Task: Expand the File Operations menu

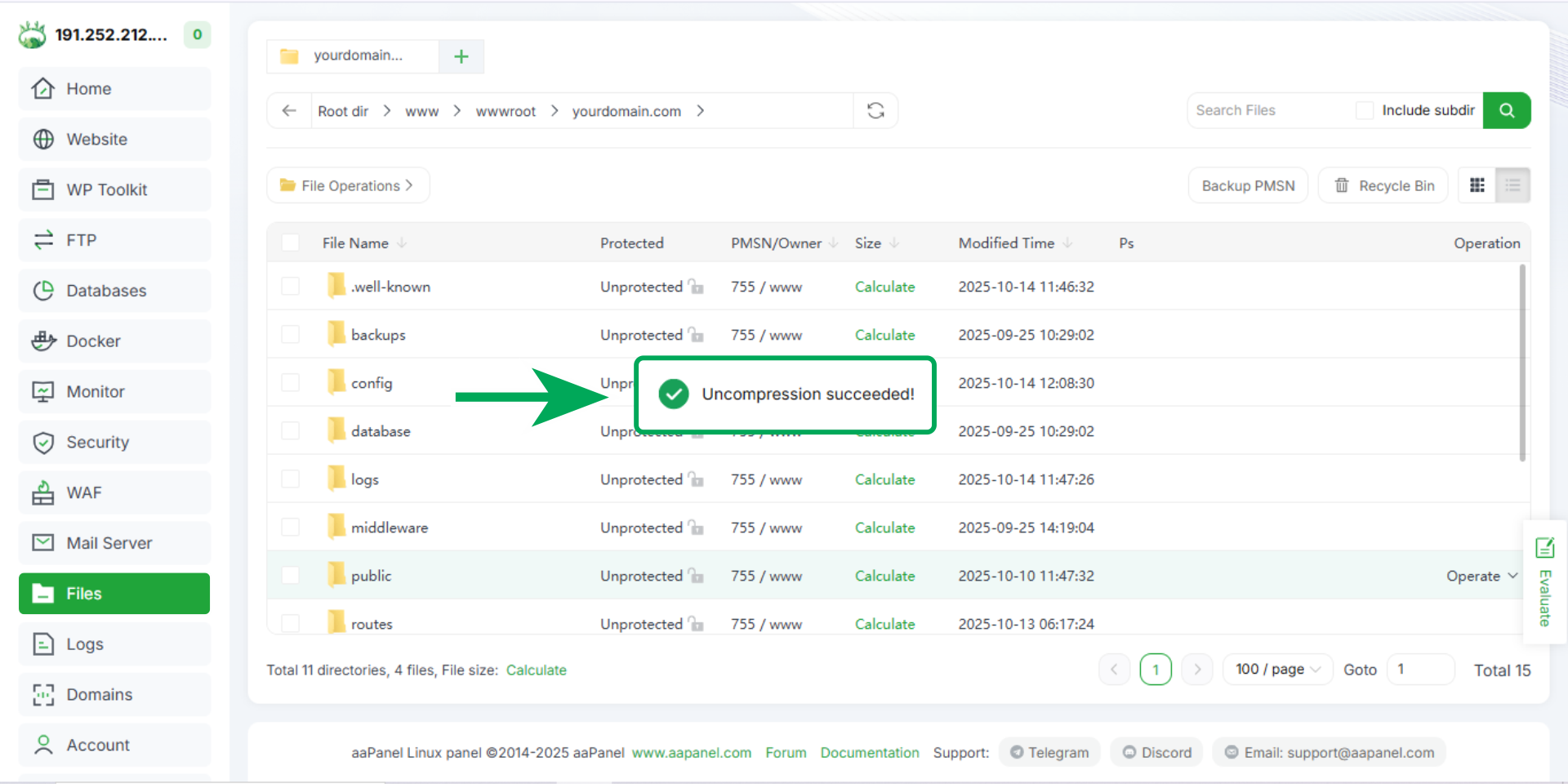Action: [x=348, y=185]
